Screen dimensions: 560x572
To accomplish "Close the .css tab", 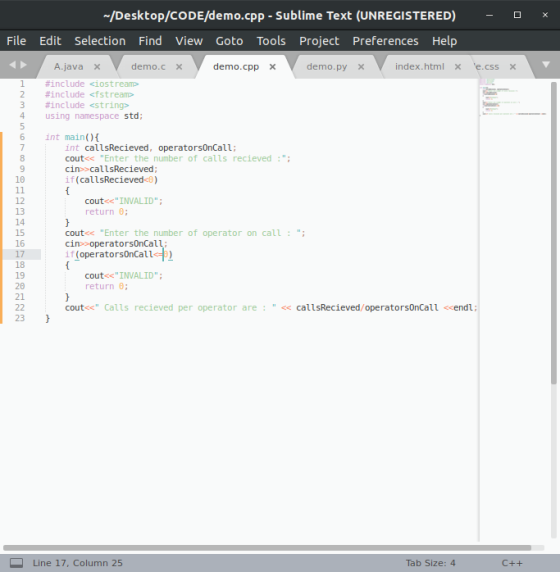I will (513, 67).
